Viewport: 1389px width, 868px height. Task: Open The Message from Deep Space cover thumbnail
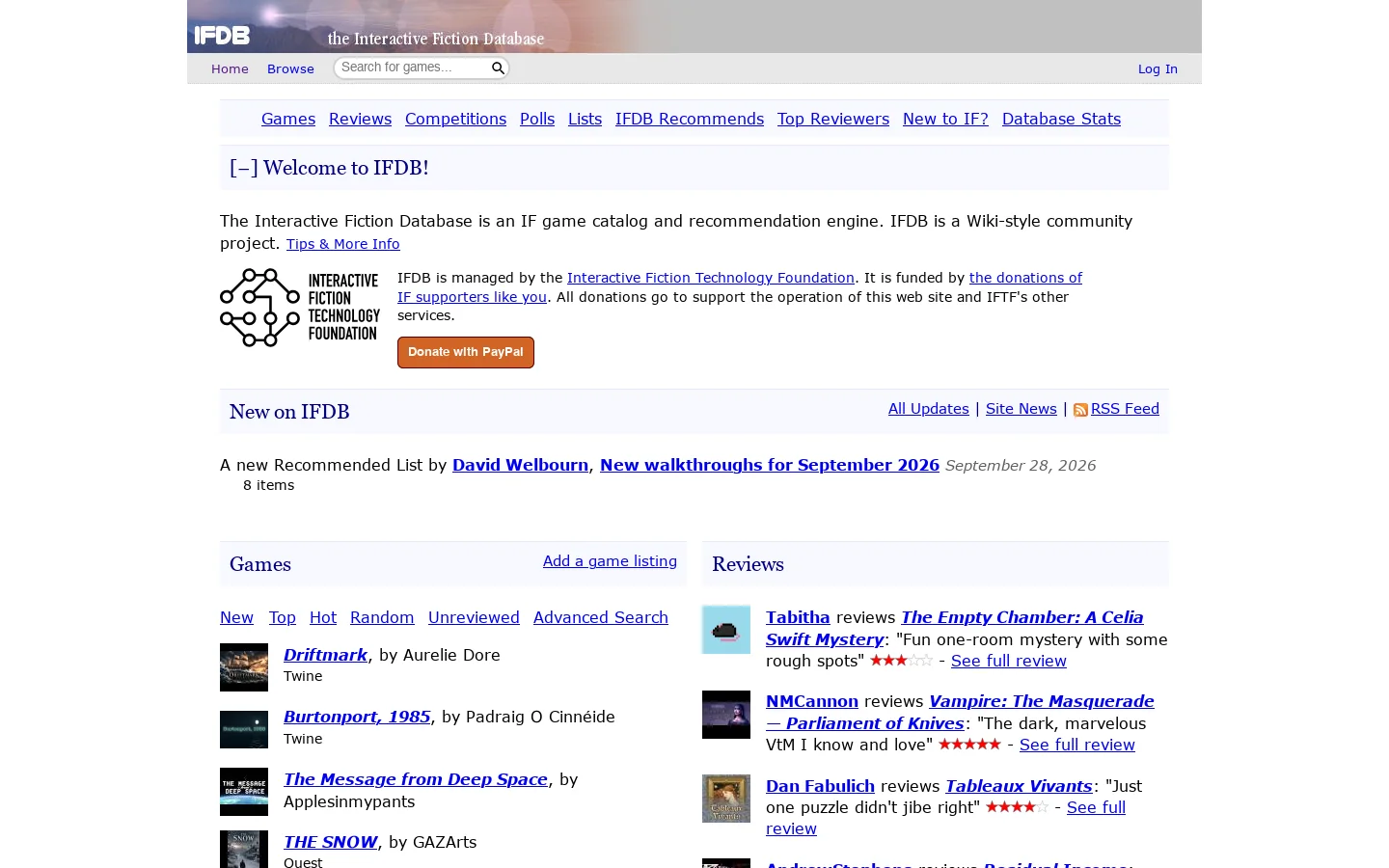click(x=244, y=792)
